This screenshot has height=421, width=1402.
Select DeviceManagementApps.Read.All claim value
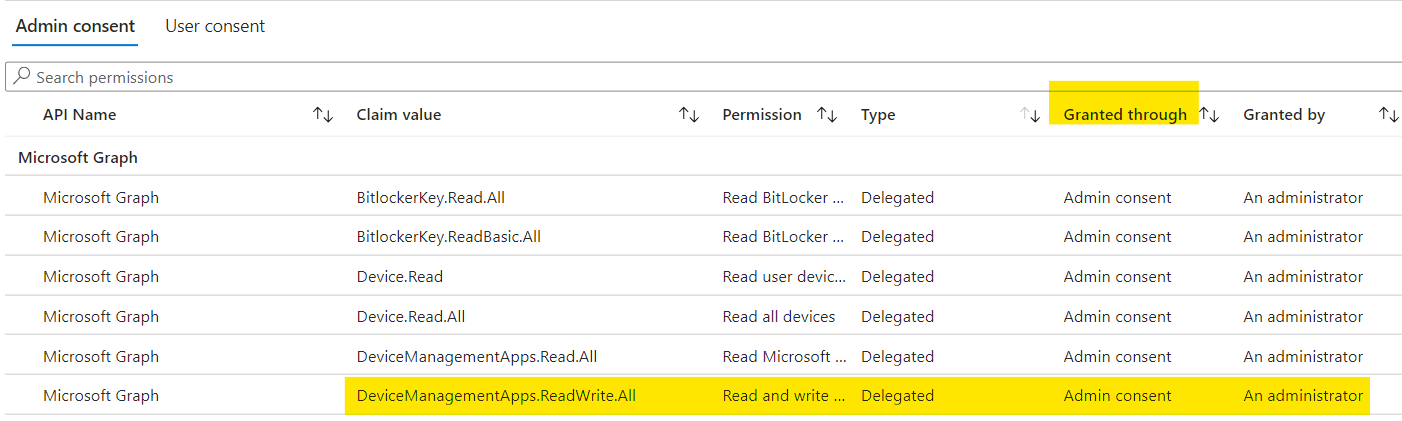pyautogui.click(x=477, y=357)
